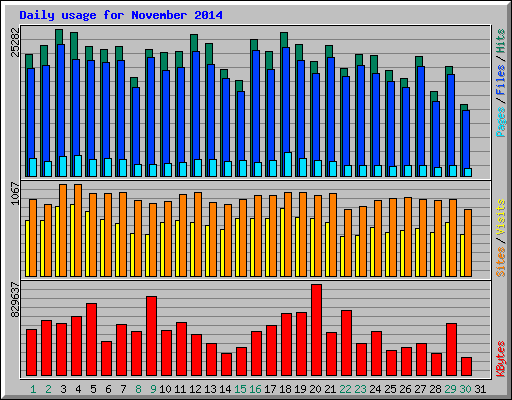The height and width of the screenshot is (400, 512).
Task: Click the blue Files bar for day 3
Action: tap(61, 100)
